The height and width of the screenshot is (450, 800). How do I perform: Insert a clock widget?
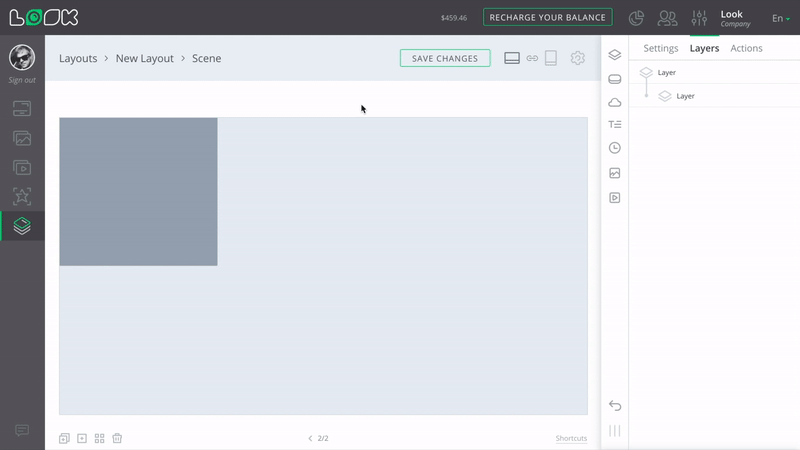(615, 148)
